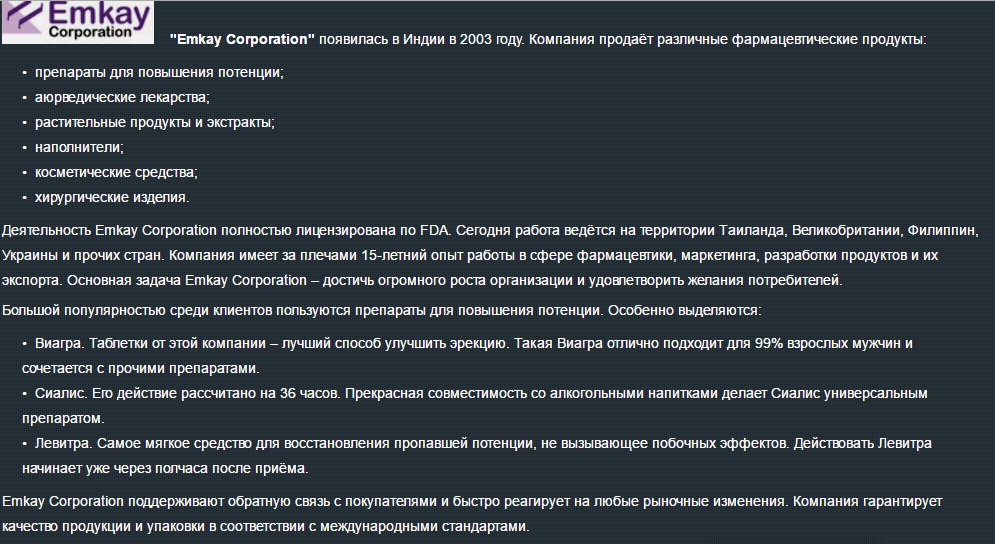Click the sentence starting "Большой популярностью"
The width and height of the screenshot is (995, 544).
coord(383,311)
